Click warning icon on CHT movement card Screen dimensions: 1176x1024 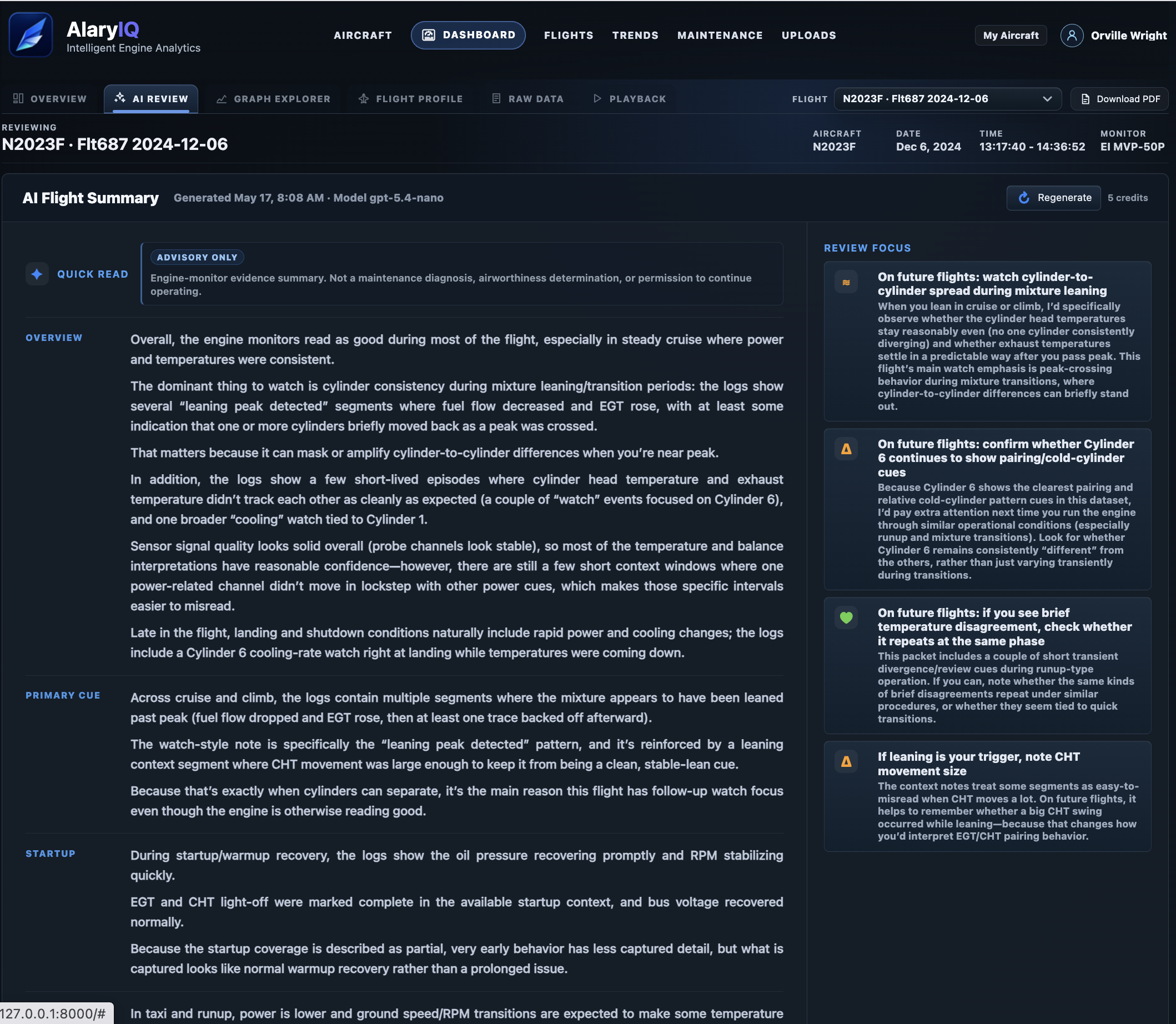846,762
